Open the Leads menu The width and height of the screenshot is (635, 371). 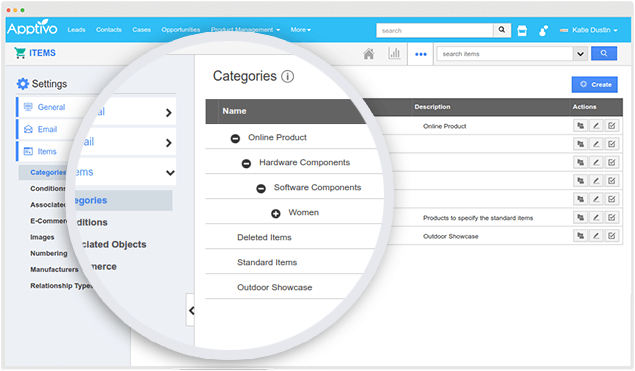77,30
